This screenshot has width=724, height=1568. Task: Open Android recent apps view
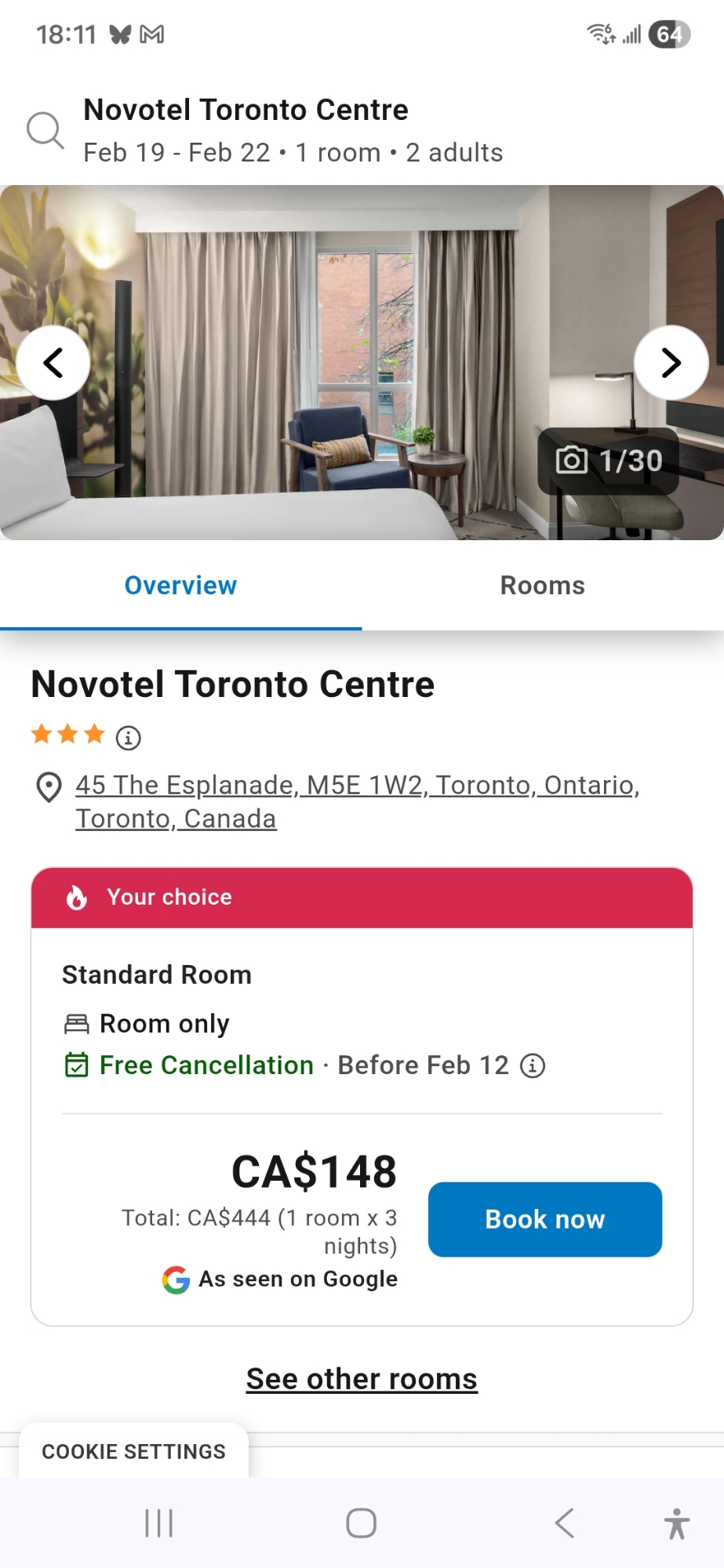click(x=159, y=1523)
